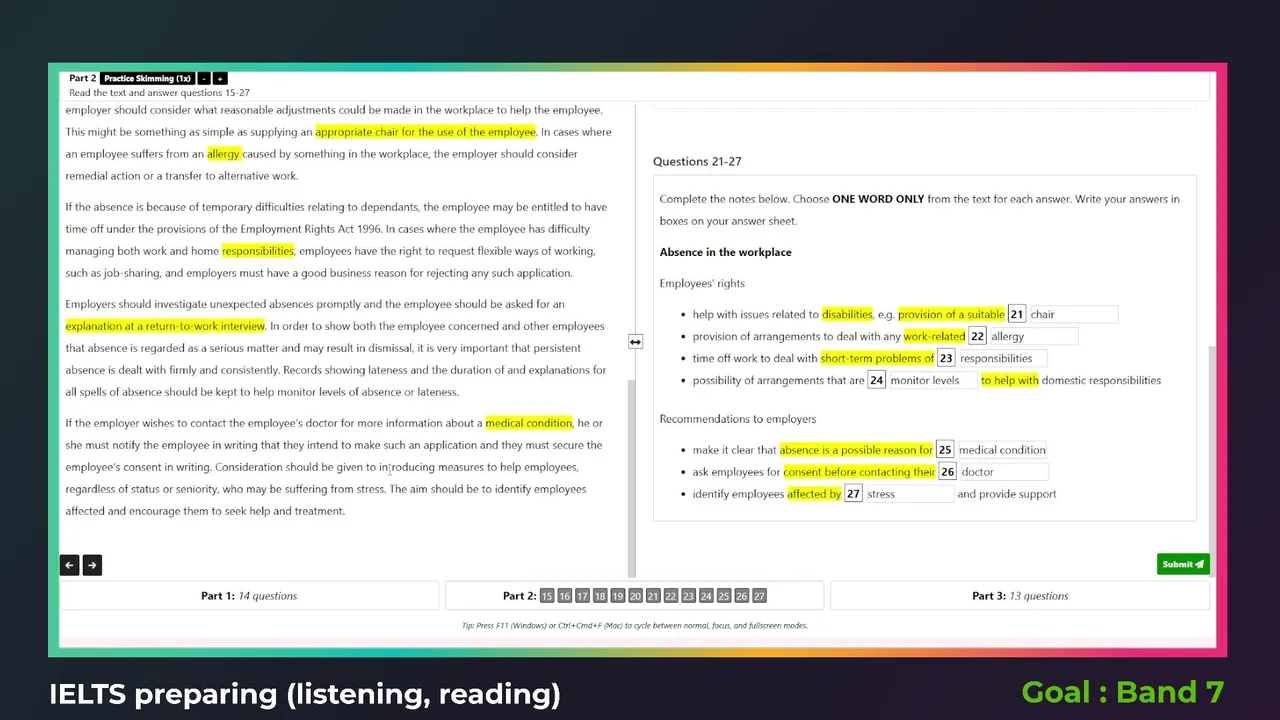1280x720 pixels.
Task: Jump to question 24
Action: [706, 596]
